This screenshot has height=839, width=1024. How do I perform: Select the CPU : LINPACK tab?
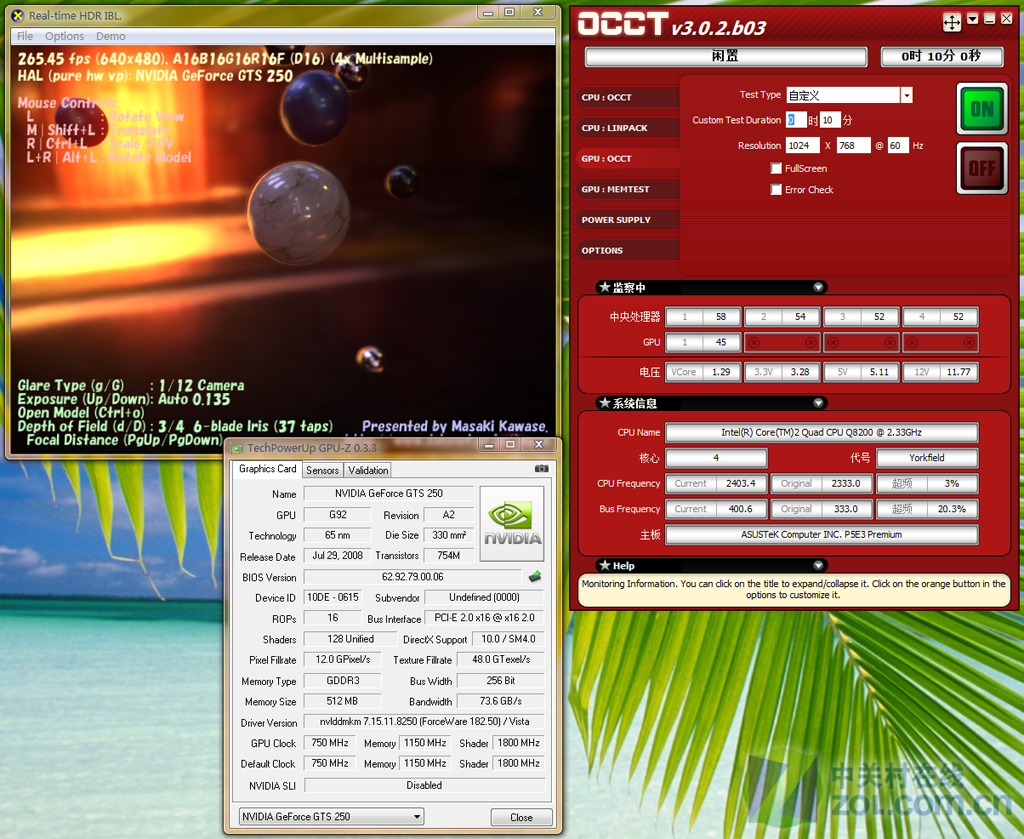[x=628, y=128]
